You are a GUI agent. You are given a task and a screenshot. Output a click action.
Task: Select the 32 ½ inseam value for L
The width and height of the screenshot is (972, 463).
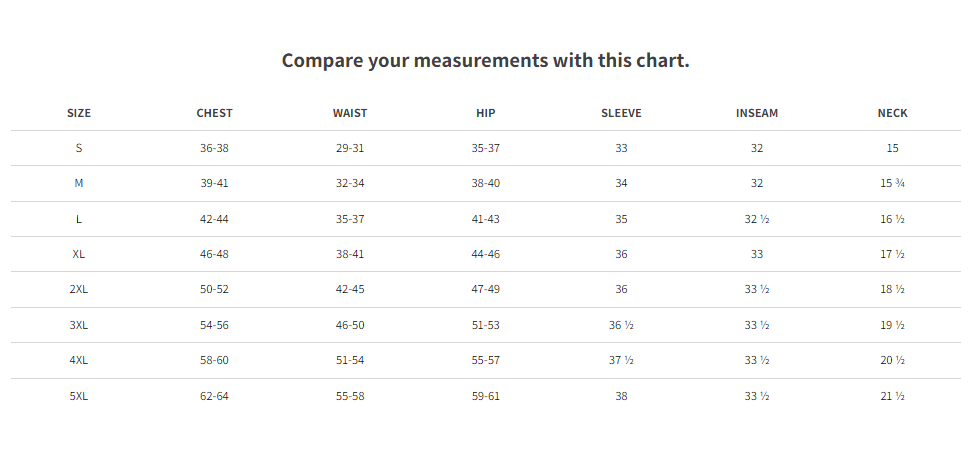click(x=757, y=219)
